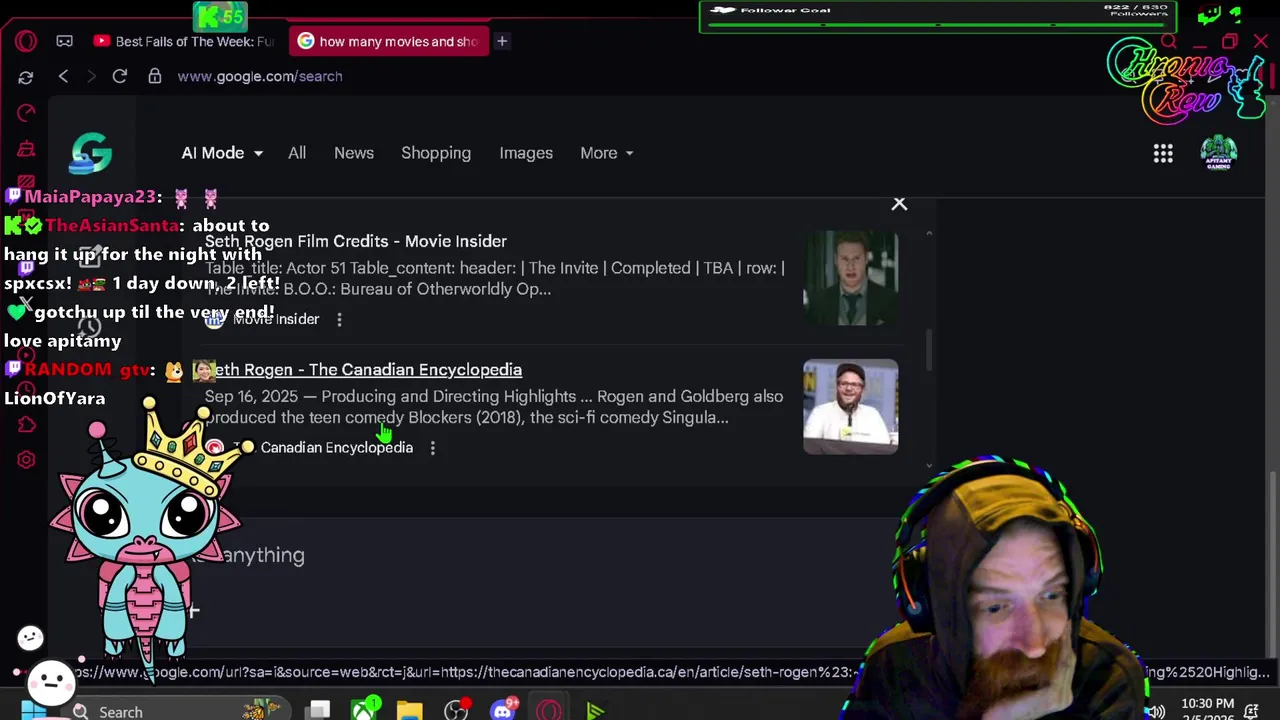Open options for the Movie Insider source
This screenshot has width=1280, height=720.
pos(339,319)
